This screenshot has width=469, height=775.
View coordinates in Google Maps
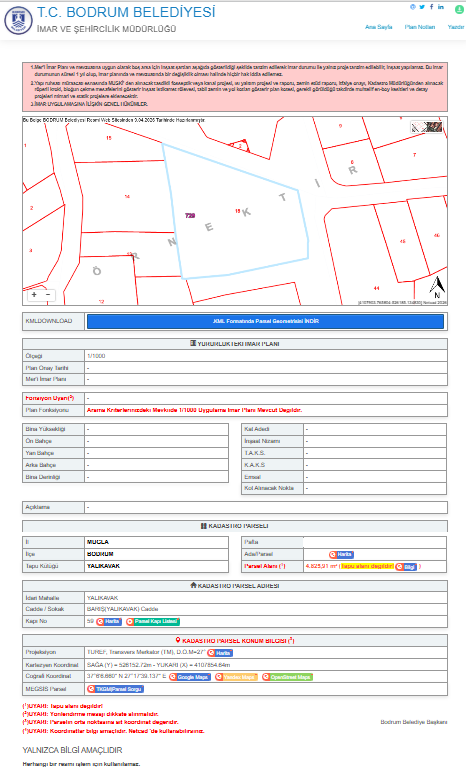tap(190, 677)
